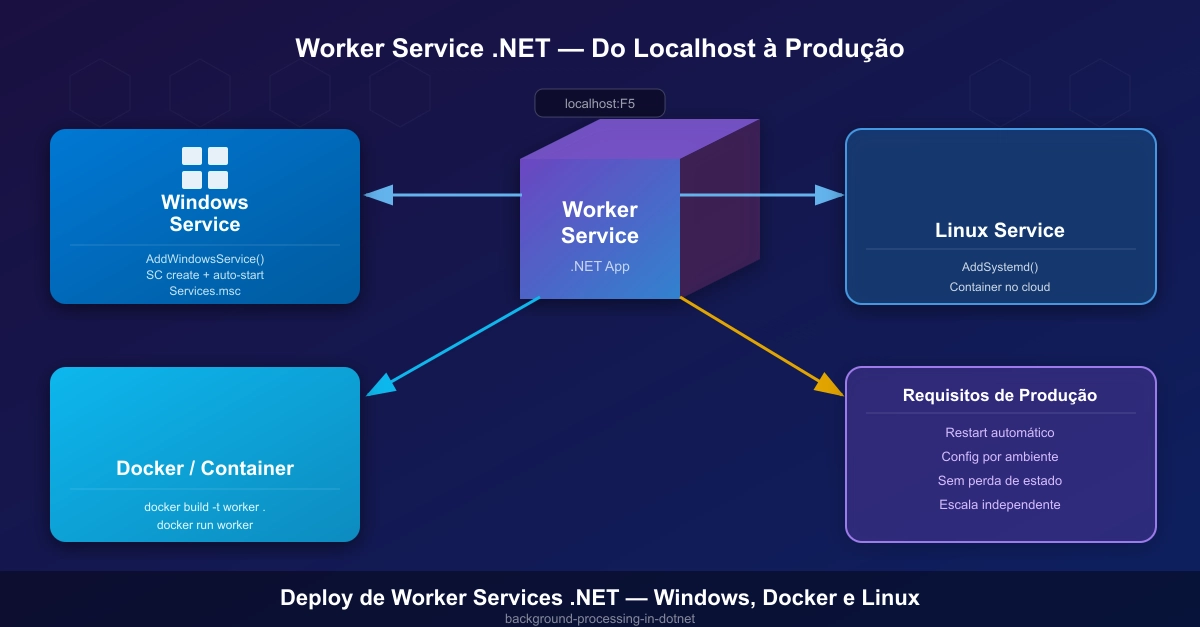The image size is (1200, 627).
Task: Click the 'Windows Service' heading
Action: coord(205,214)
